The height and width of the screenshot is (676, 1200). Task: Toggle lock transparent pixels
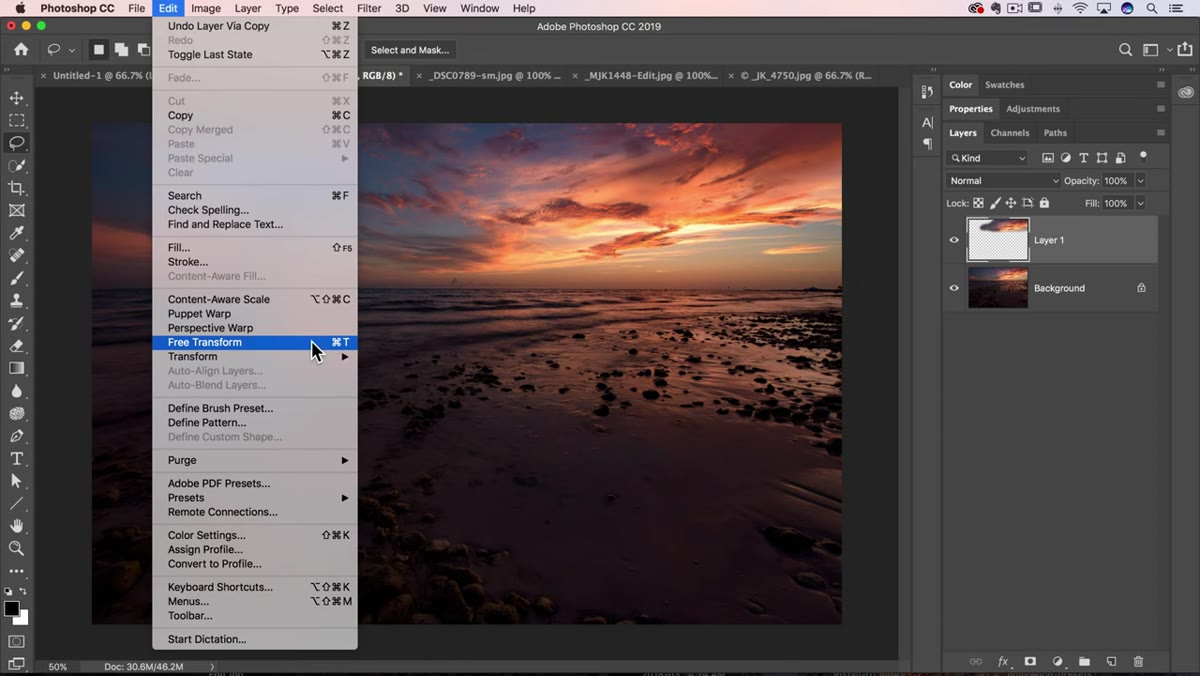pos(979,203)
